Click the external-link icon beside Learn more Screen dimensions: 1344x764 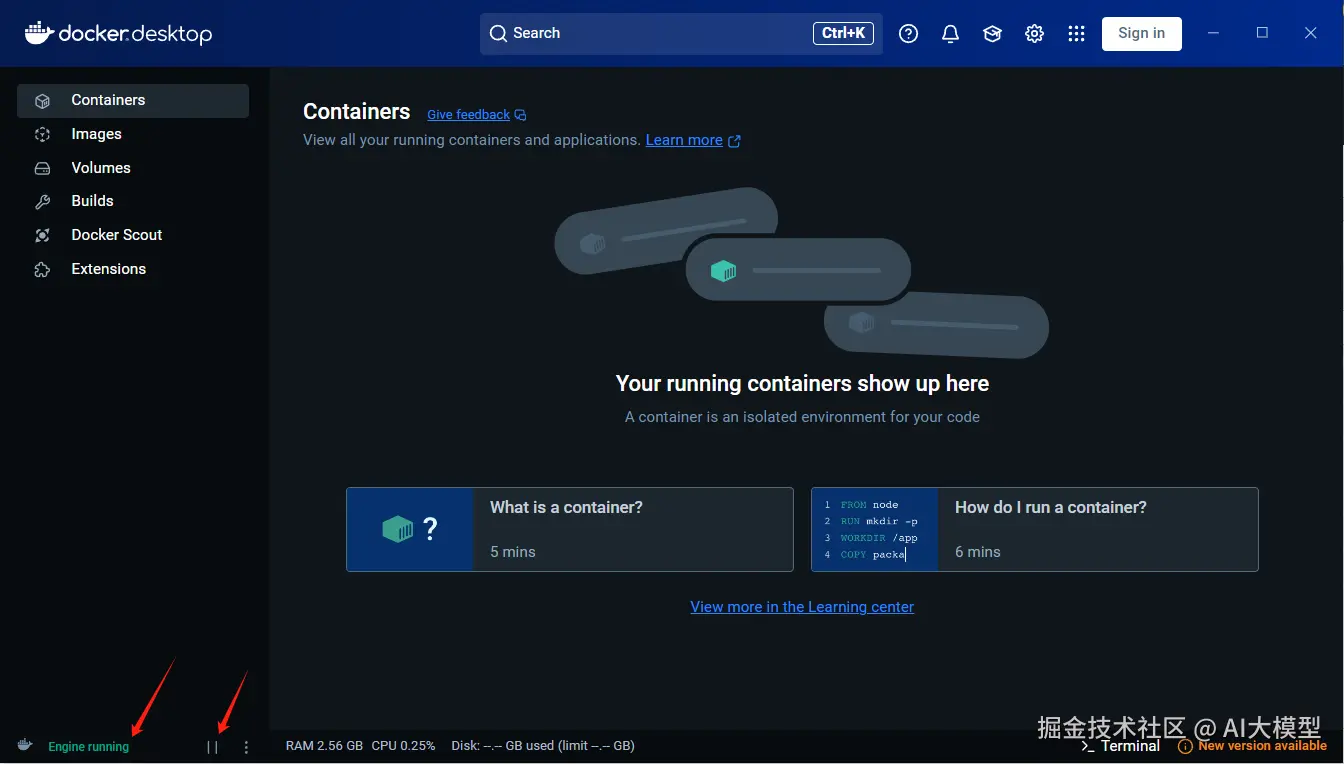click(734, 141)
